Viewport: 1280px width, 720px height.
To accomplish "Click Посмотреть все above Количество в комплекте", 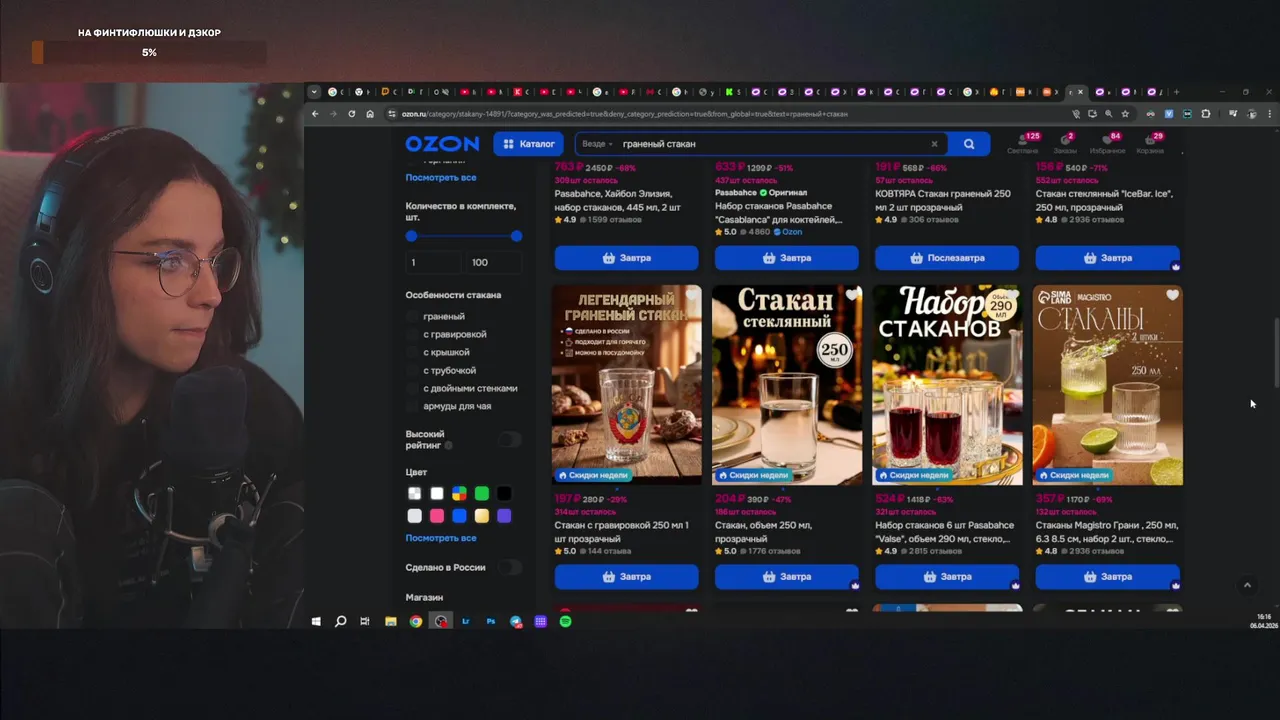I will (441, 177).
